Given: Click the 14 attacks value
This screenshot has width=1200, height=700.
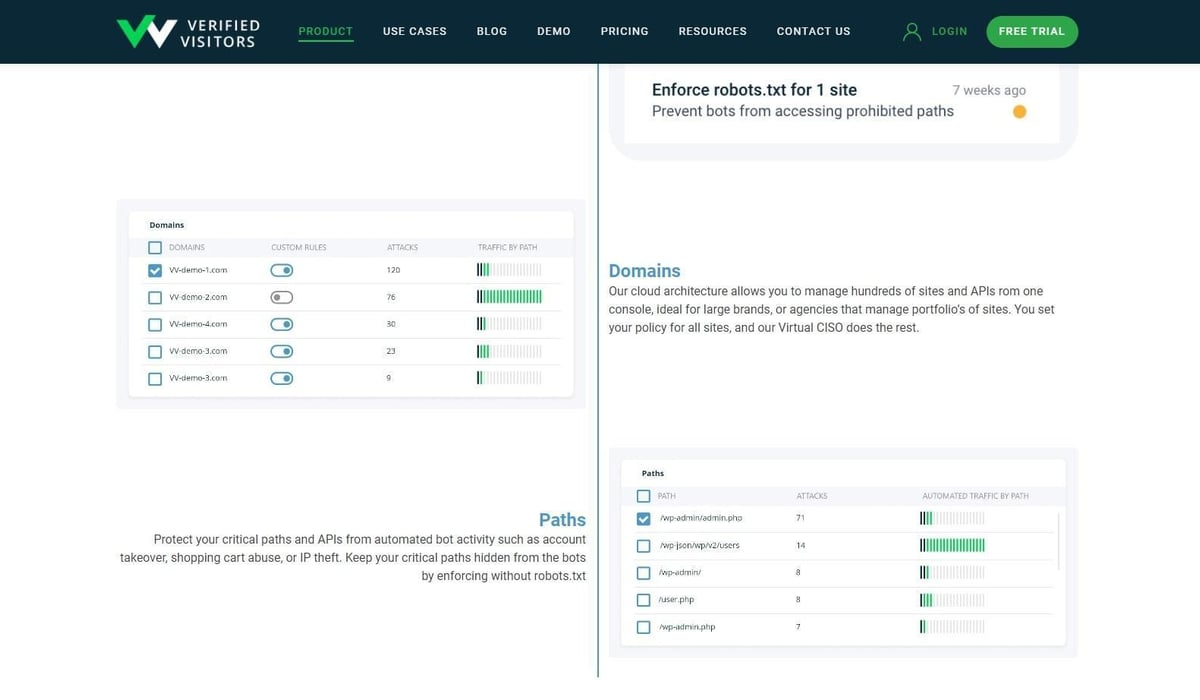Looking at the screenshot, I should pyautogui.click(x=801, y=546).
